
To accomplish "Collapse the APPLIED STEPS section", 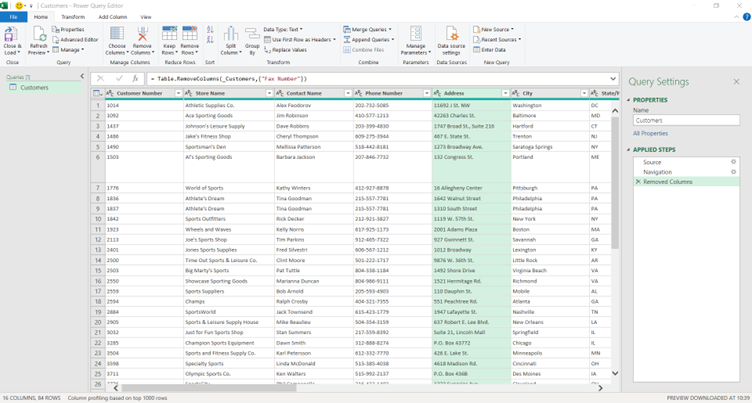I will pyautogui.click(x=629, y=150).
